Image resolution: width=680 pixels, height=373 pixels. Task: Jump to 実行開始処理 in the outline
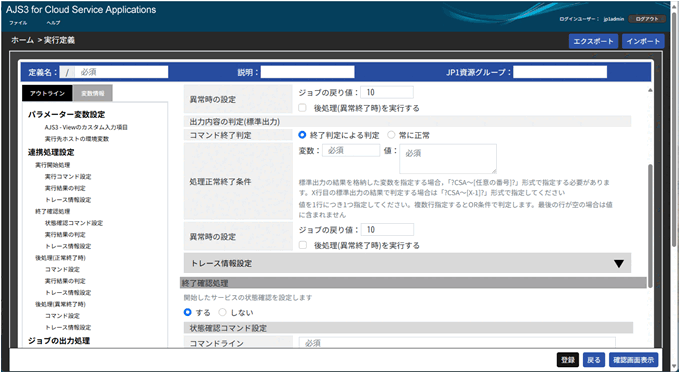(x=52, y=165)
